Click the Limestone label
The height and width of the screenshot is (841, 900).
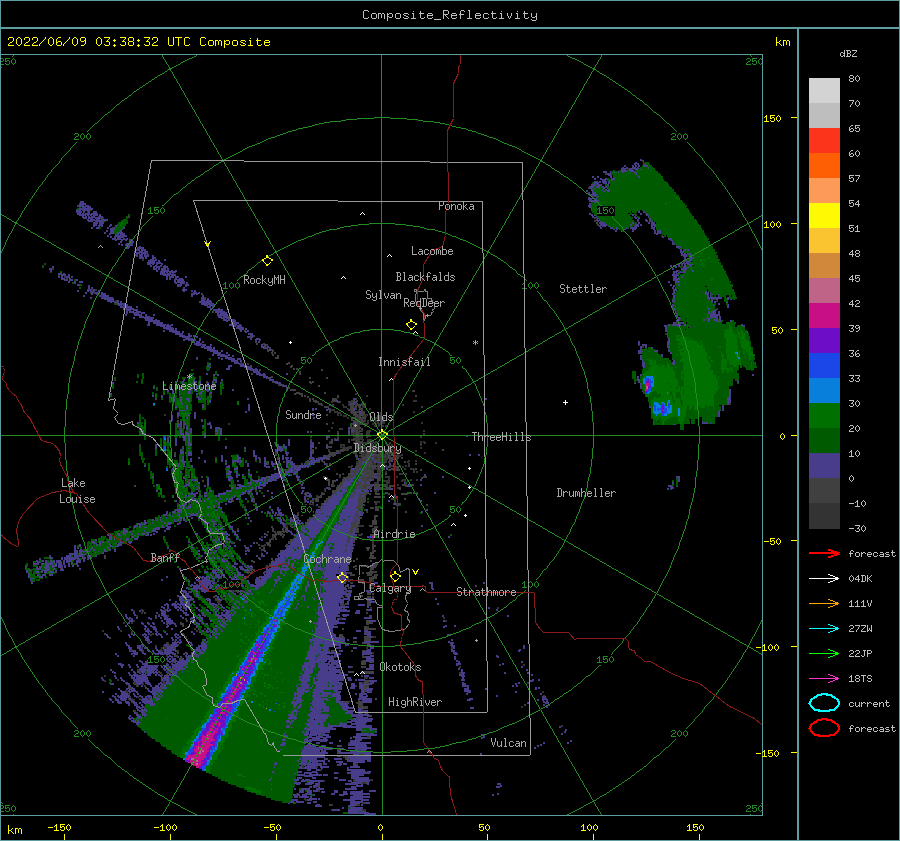tap(189, 386)
